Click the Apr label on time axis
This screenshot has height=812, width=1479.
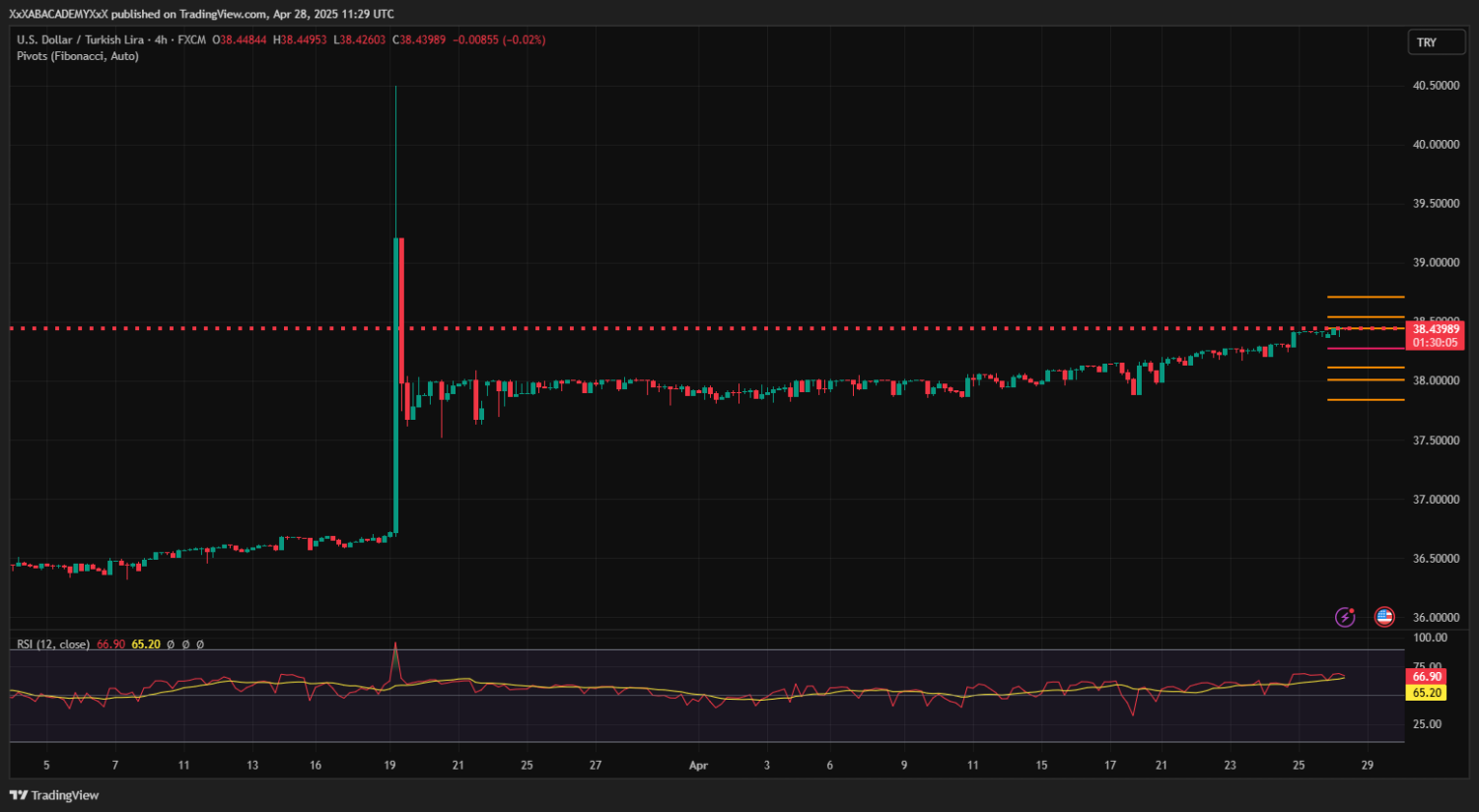[x=698, y=766]
